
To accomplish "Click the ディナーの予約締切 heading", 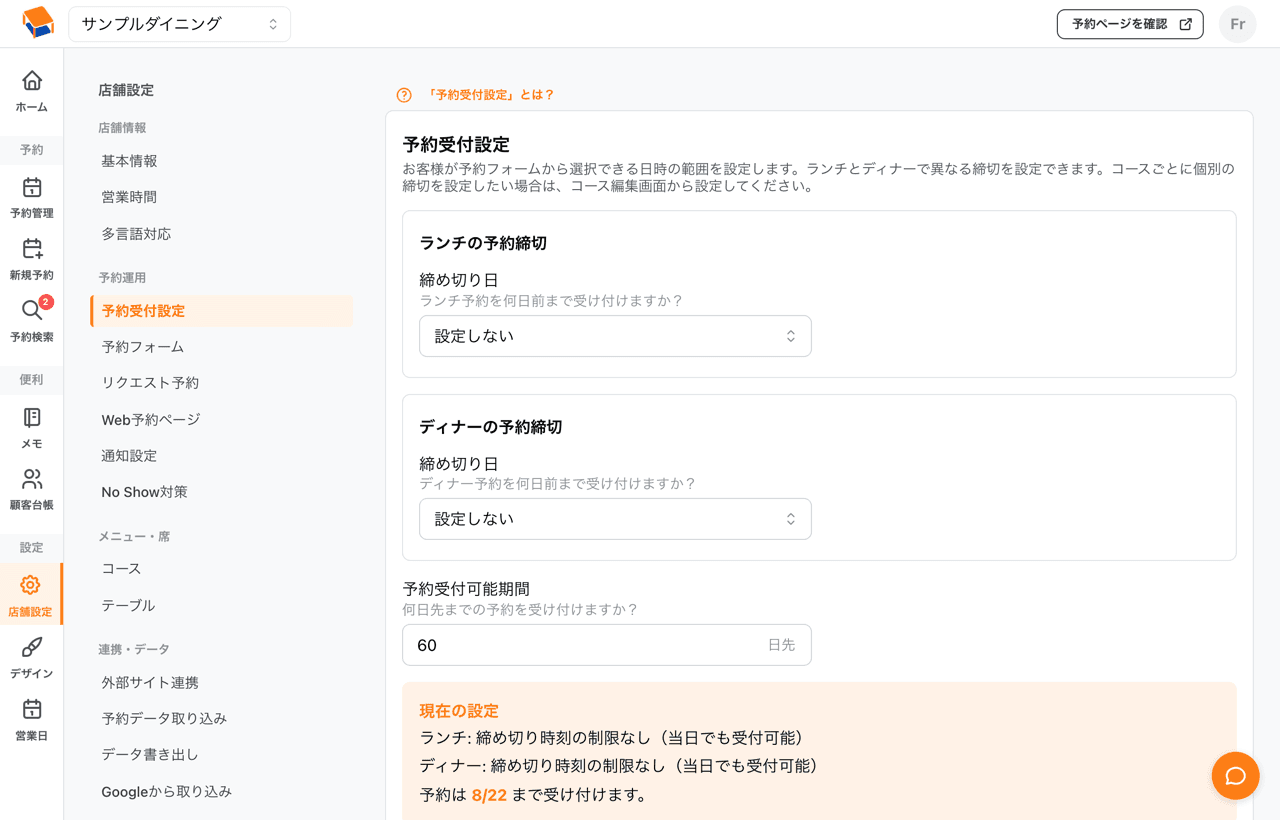I will (x=491, y=427).
